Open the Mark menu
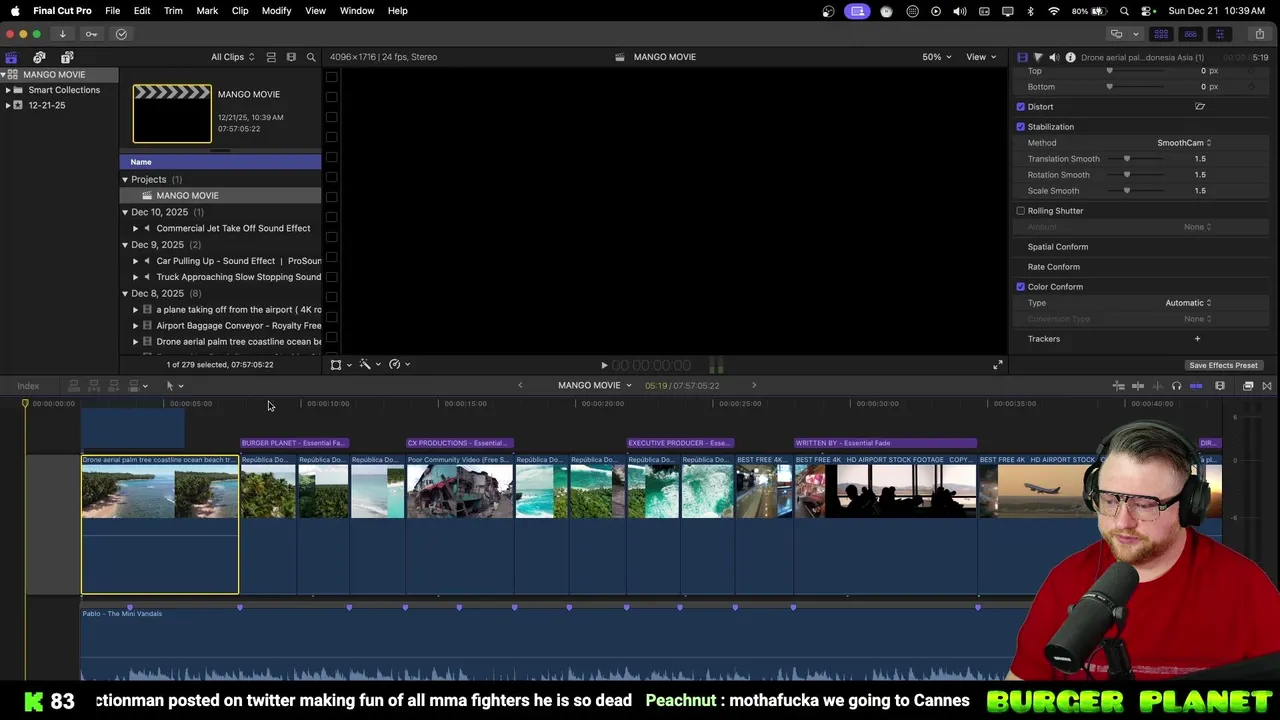The height and width of the screenshot is (720, 1280). [x=207, y=11]
